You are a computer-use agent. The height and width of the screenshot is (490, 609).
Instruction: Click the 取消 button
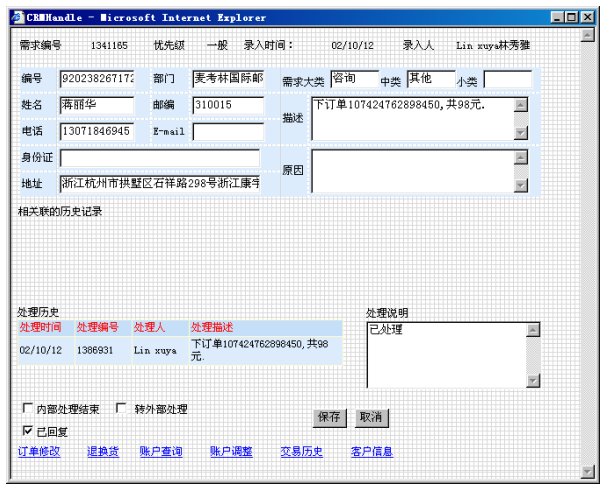tap(371, 417)
